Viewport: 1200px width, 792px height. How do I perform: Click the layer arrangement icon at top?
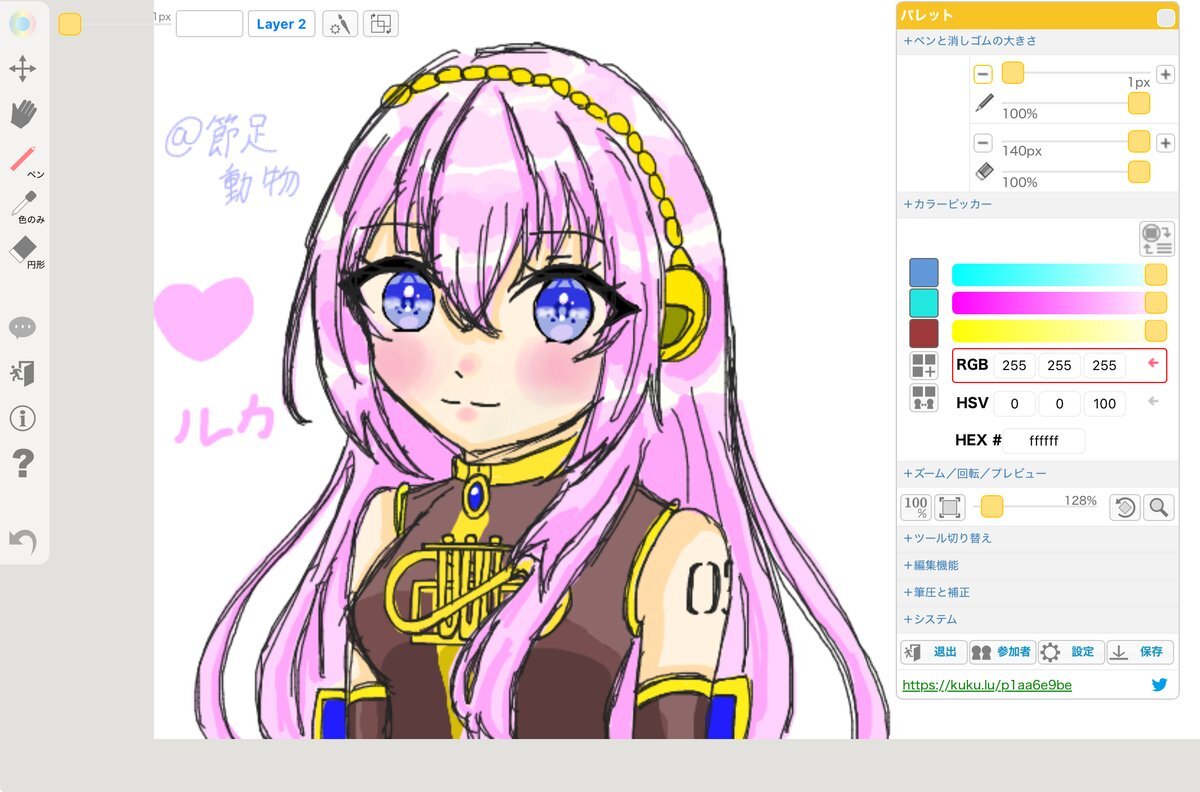[x=381, y=24]
